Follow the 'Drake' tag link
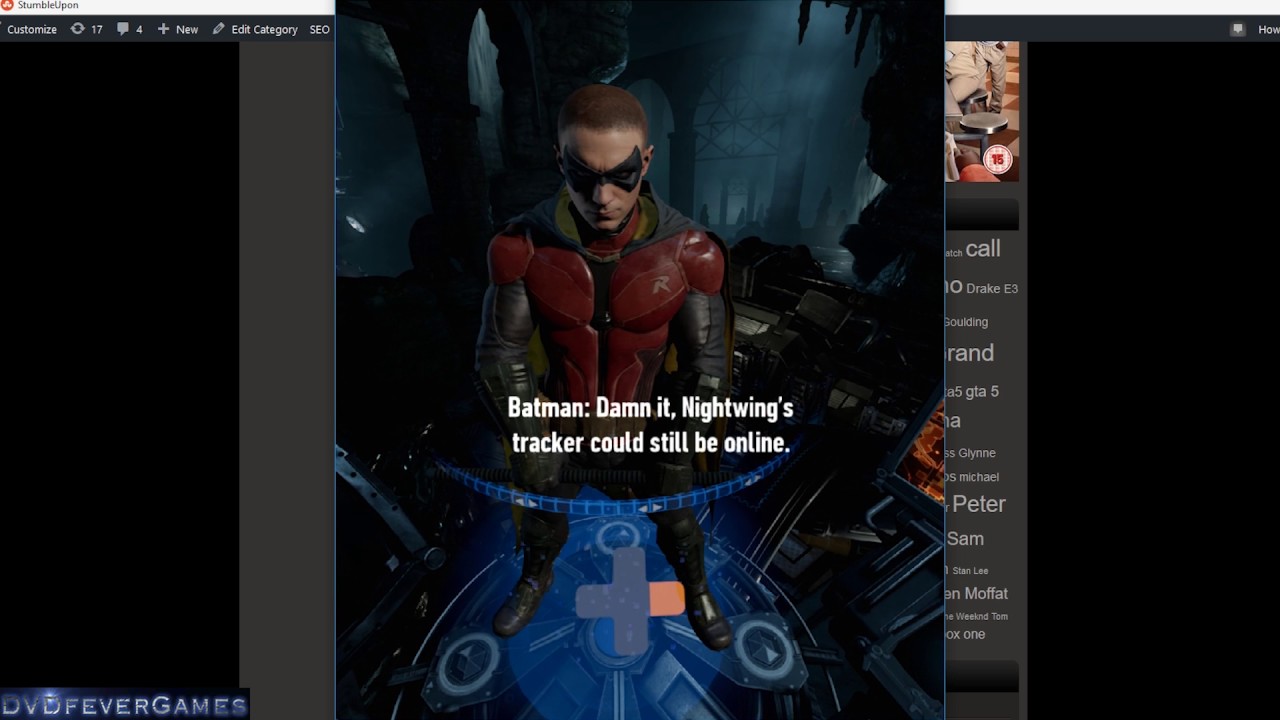This screenshot has height=720, width=1280. [x=983, y=288]
